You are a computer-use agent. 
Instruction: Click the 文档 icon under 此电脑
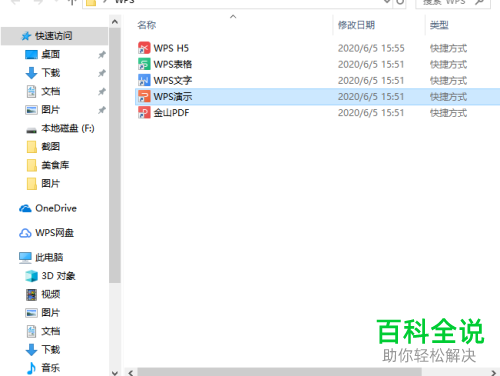pyautogui.click(x=31, y=331)
